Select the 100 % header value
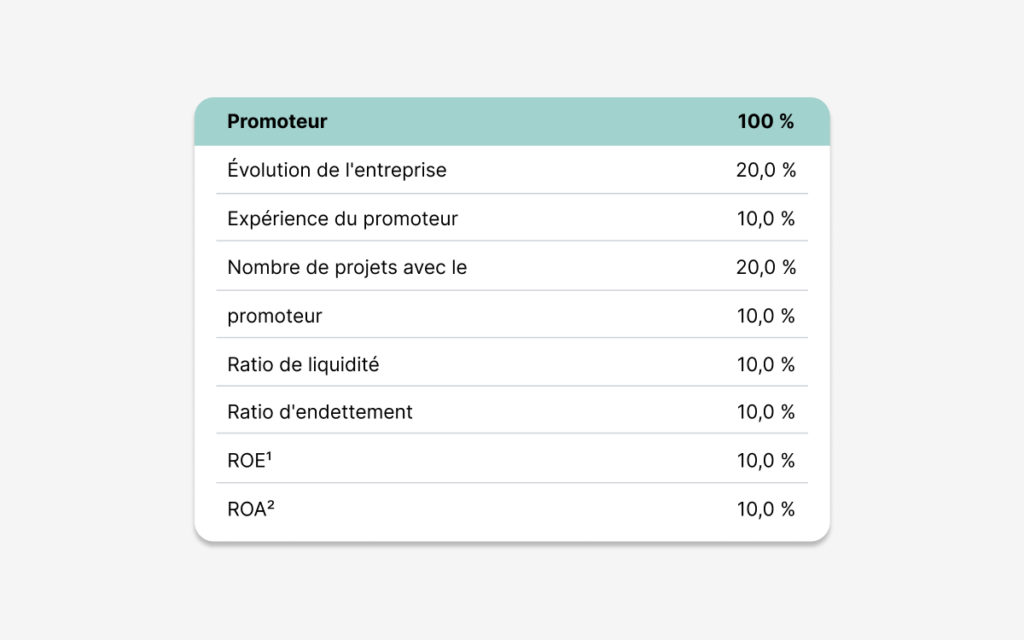This screenshot has height=640, width=1024. pos(765,121)
